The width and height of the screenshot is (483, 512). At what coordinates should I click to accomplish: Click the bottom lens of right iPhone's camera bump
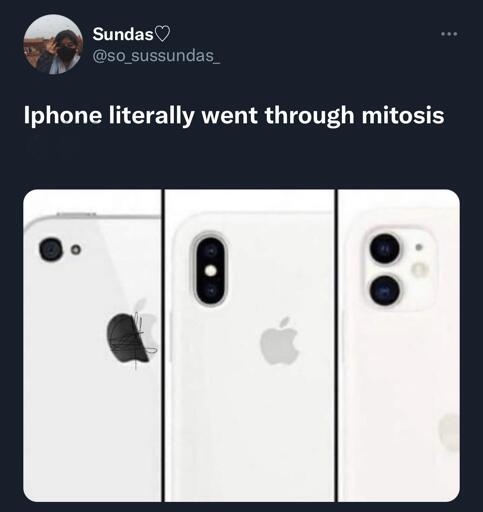click(x=385, y=290)
